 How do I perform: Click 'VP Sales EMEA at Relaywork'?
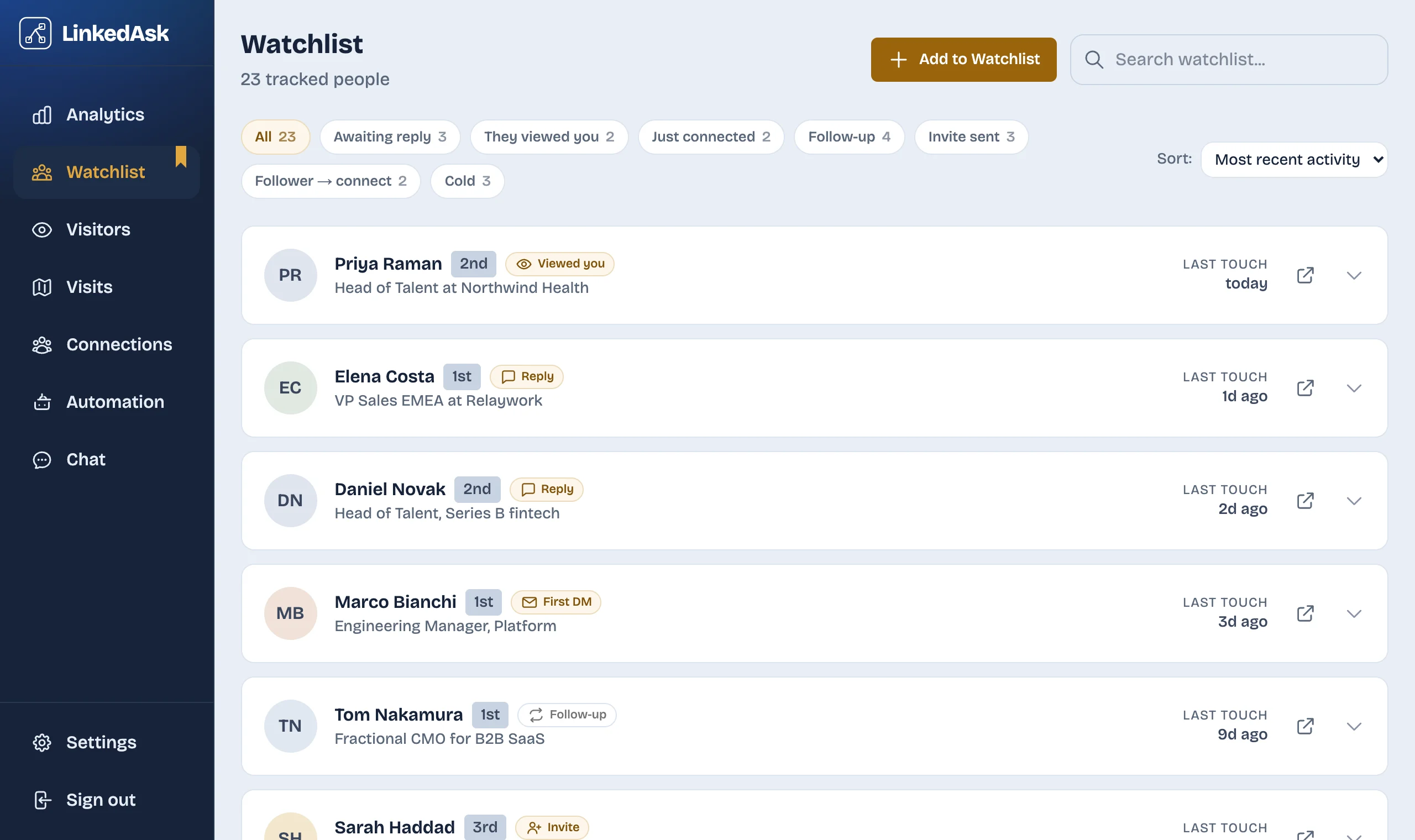tap(438, 400)
